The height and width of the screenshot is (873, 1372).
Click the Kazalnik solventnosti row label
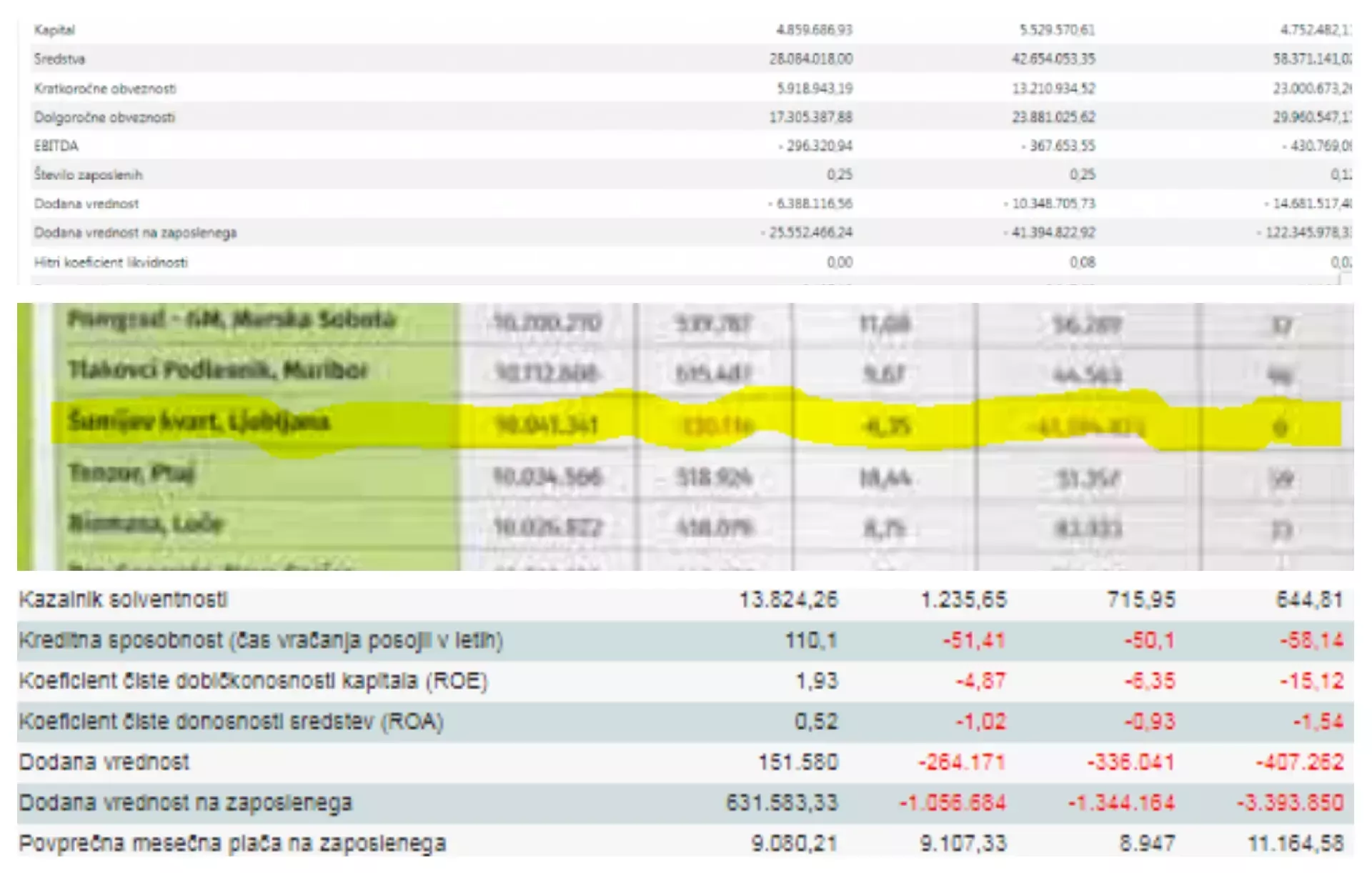point(123,599)
